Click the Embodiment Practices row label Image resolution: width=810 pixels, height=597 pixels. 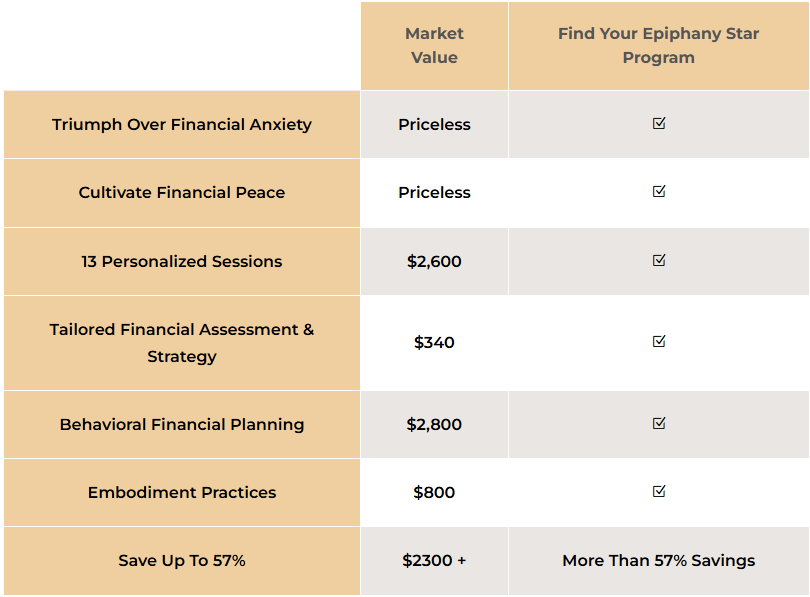tap(182, 493)
